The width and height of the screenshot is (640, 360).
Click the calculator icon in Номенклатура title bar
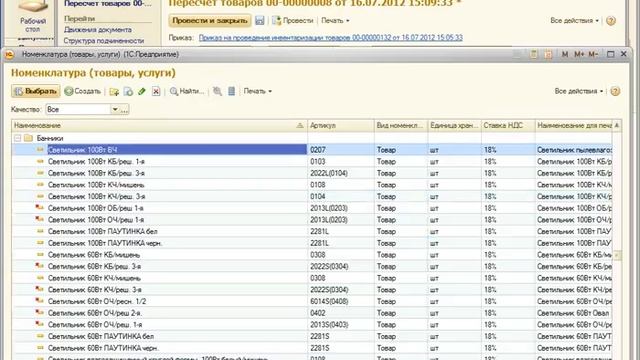(533, 54)
